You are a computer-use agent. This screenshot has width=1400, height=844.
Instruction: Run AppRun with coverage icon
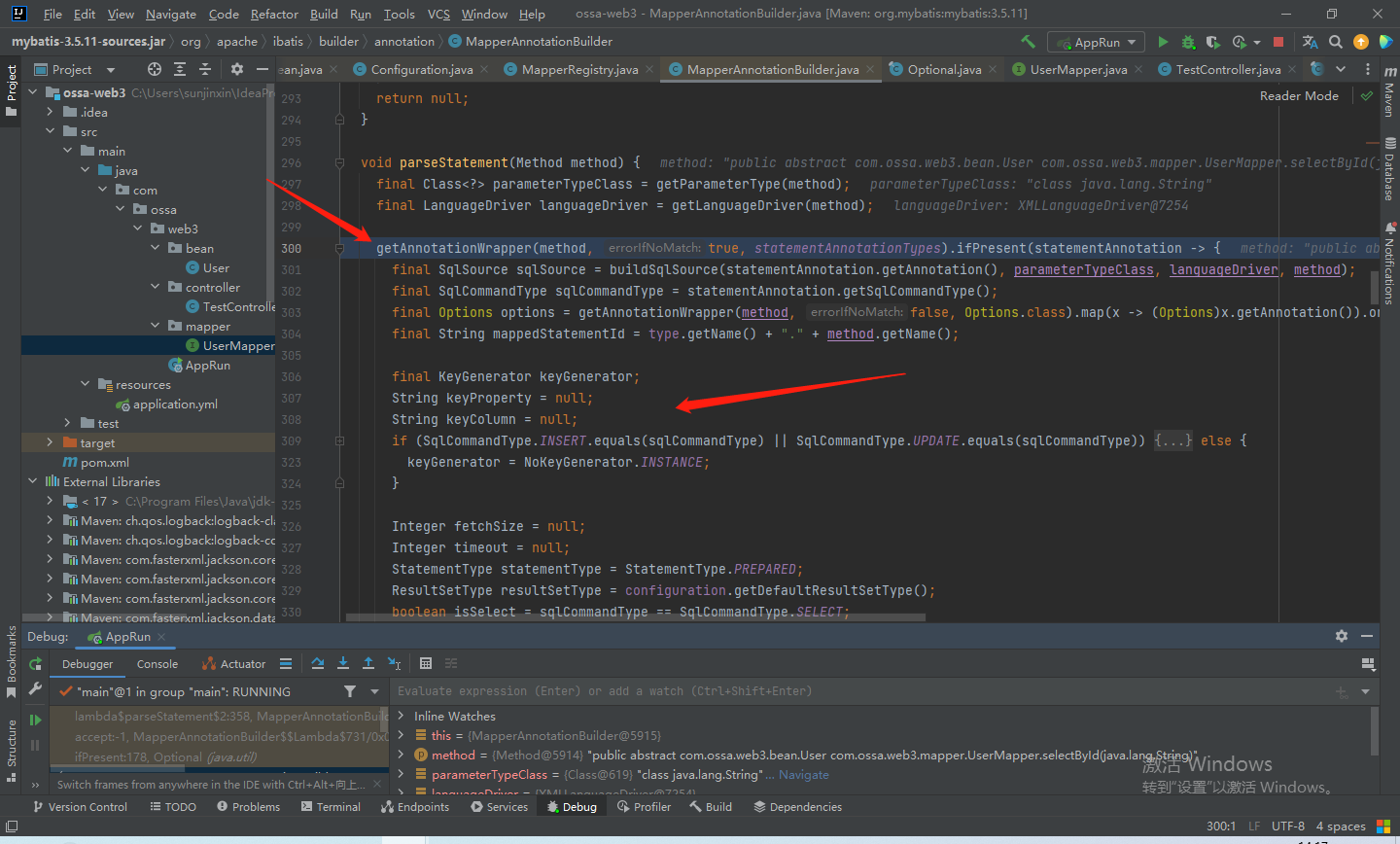click(x=1212, y=42)
